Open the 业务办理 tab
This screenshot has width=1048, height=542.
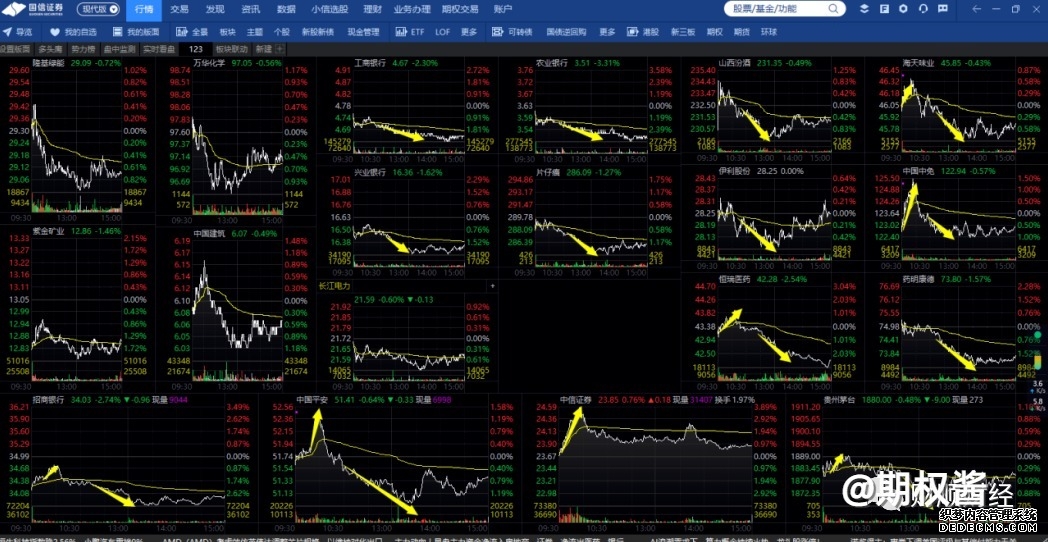(x=412, y=9)
